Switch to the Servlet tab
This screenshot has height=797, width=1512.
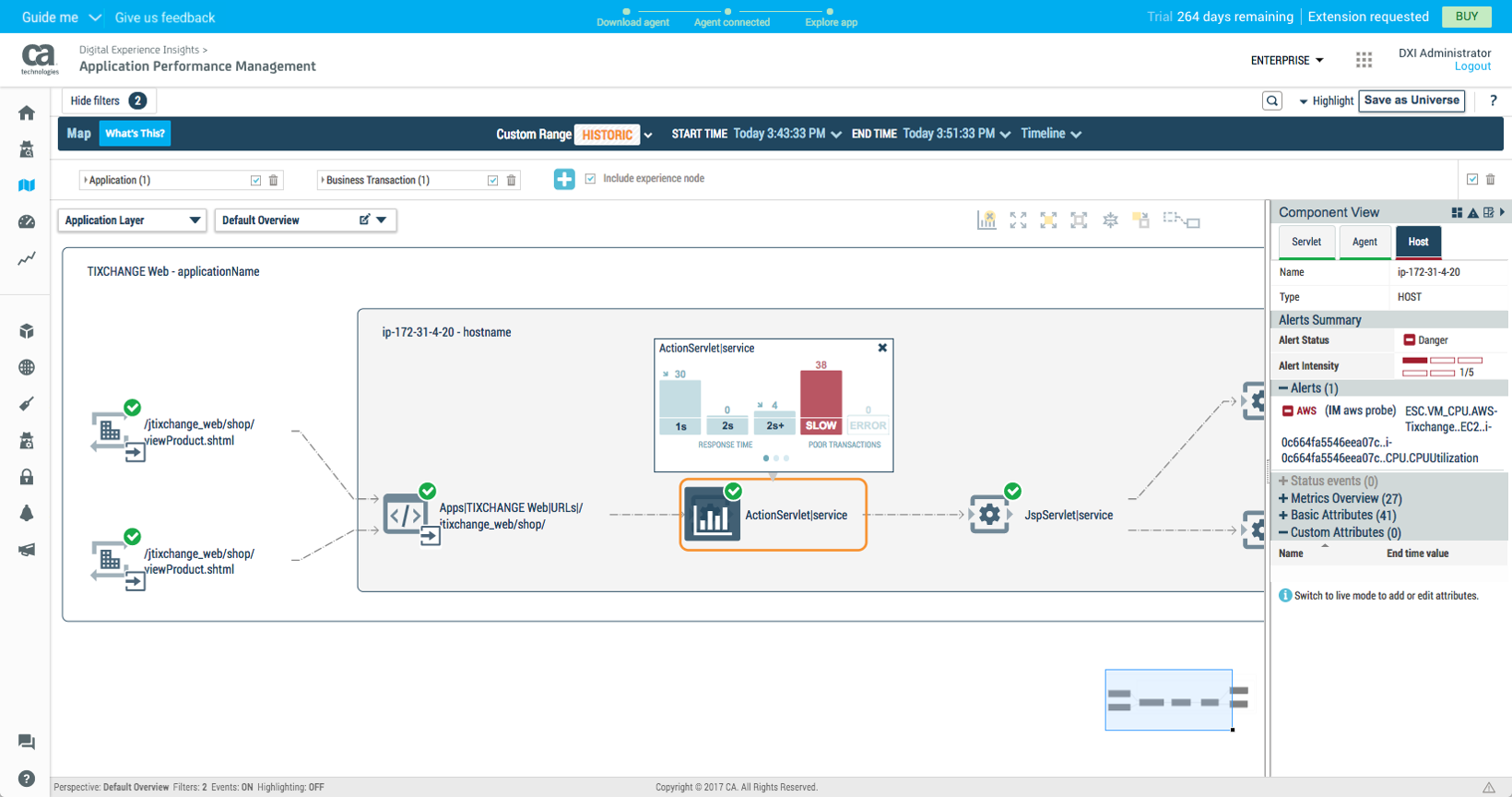point(1305,242)
